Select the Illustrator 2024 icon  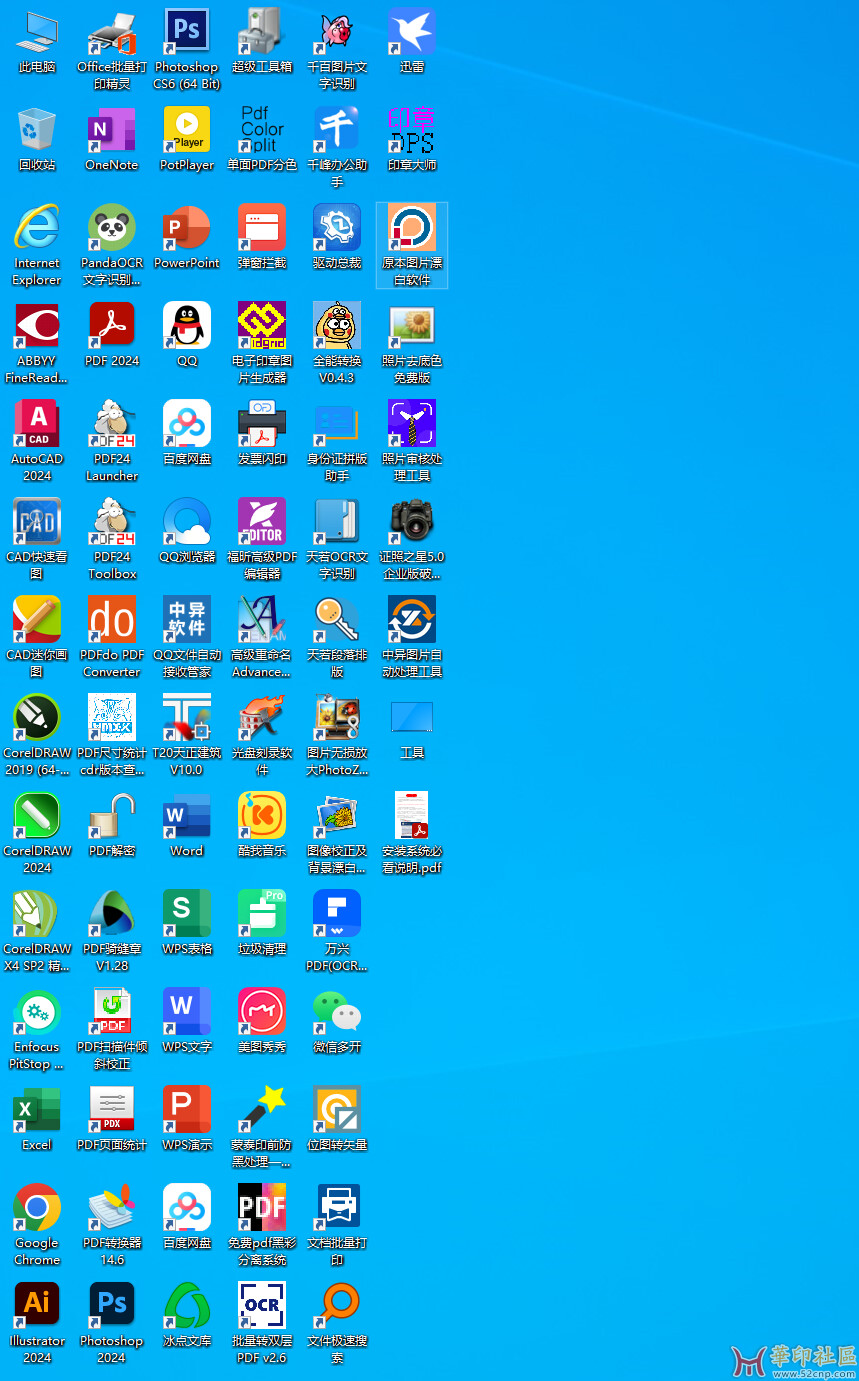[37, 1306]
